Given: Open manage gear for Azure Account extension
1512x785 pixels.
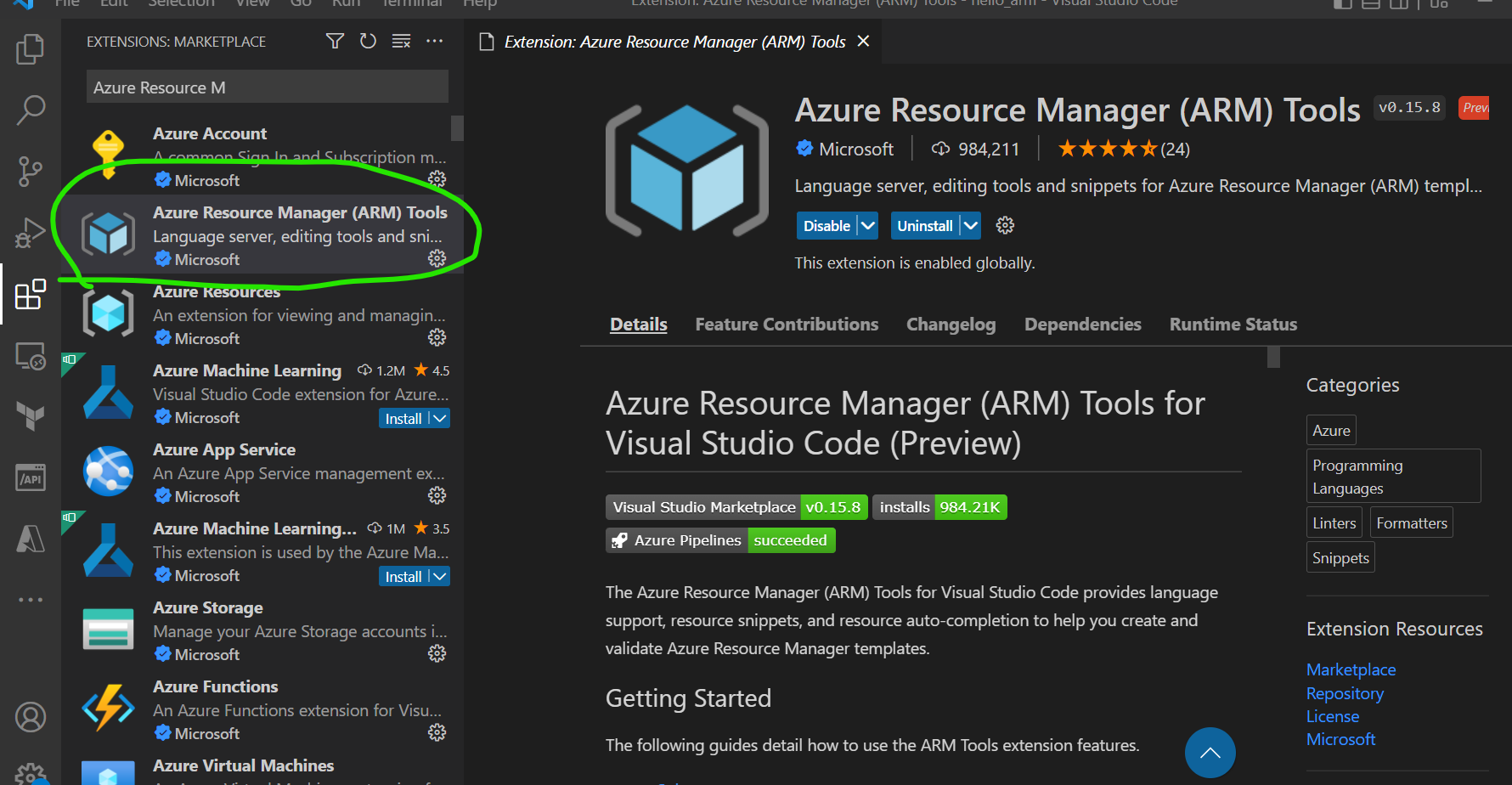Looking at the screenshot, I should (437, 179).
